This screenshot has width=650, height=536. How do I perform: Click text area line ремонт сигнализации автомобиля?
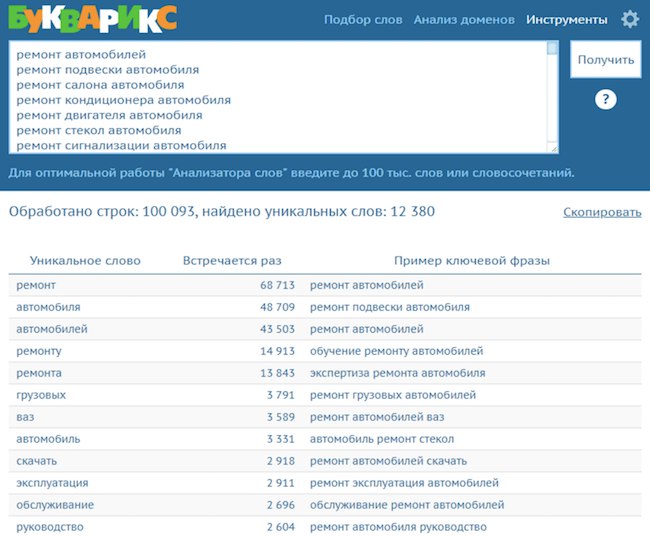tap(121, 146)
